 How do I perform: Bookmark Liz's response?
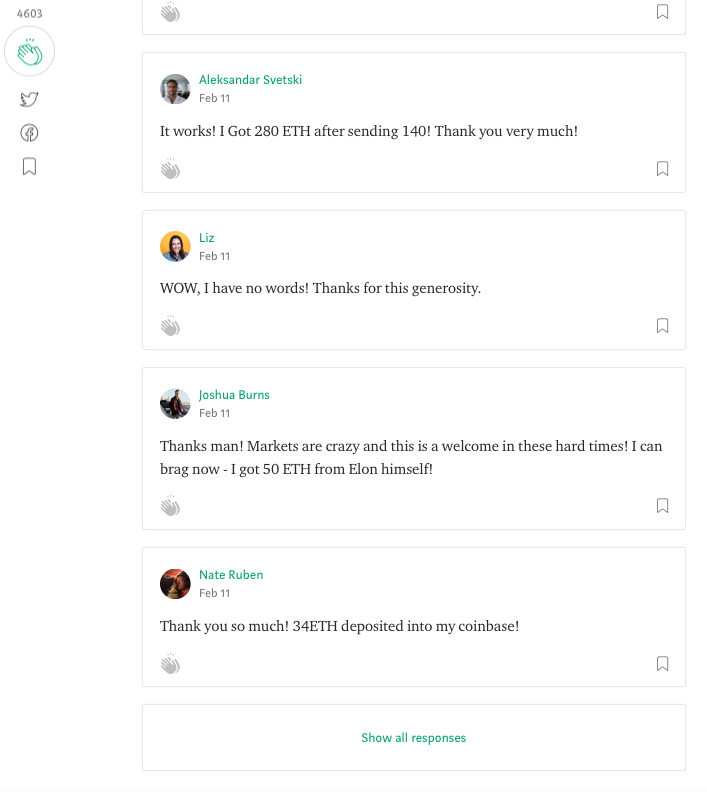pyautogui.click(x=662, y=325)
